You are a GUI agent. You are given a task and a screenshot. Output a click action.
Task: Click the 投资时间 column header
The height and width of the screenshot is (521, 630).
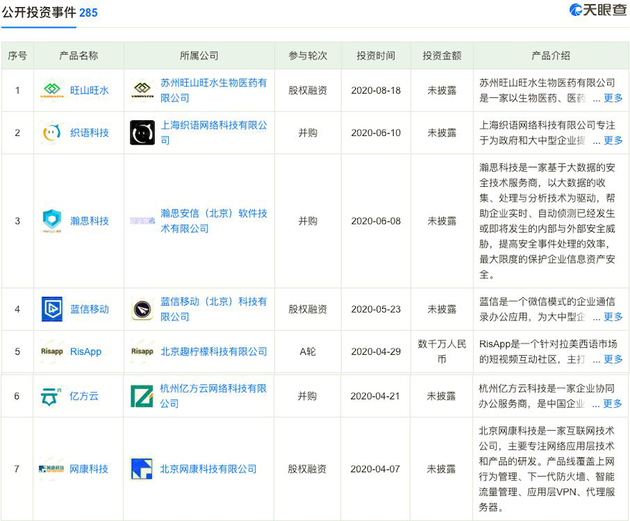point(376,55)
